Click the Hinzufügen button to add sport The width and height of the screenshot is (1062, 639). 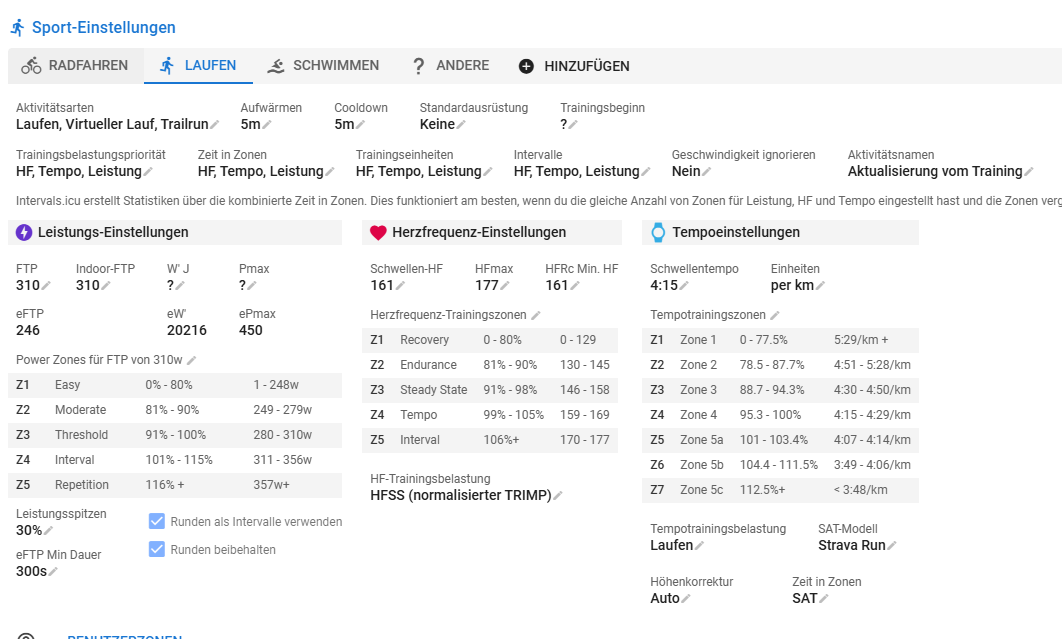pyautogui.click(x=574, y=66)
